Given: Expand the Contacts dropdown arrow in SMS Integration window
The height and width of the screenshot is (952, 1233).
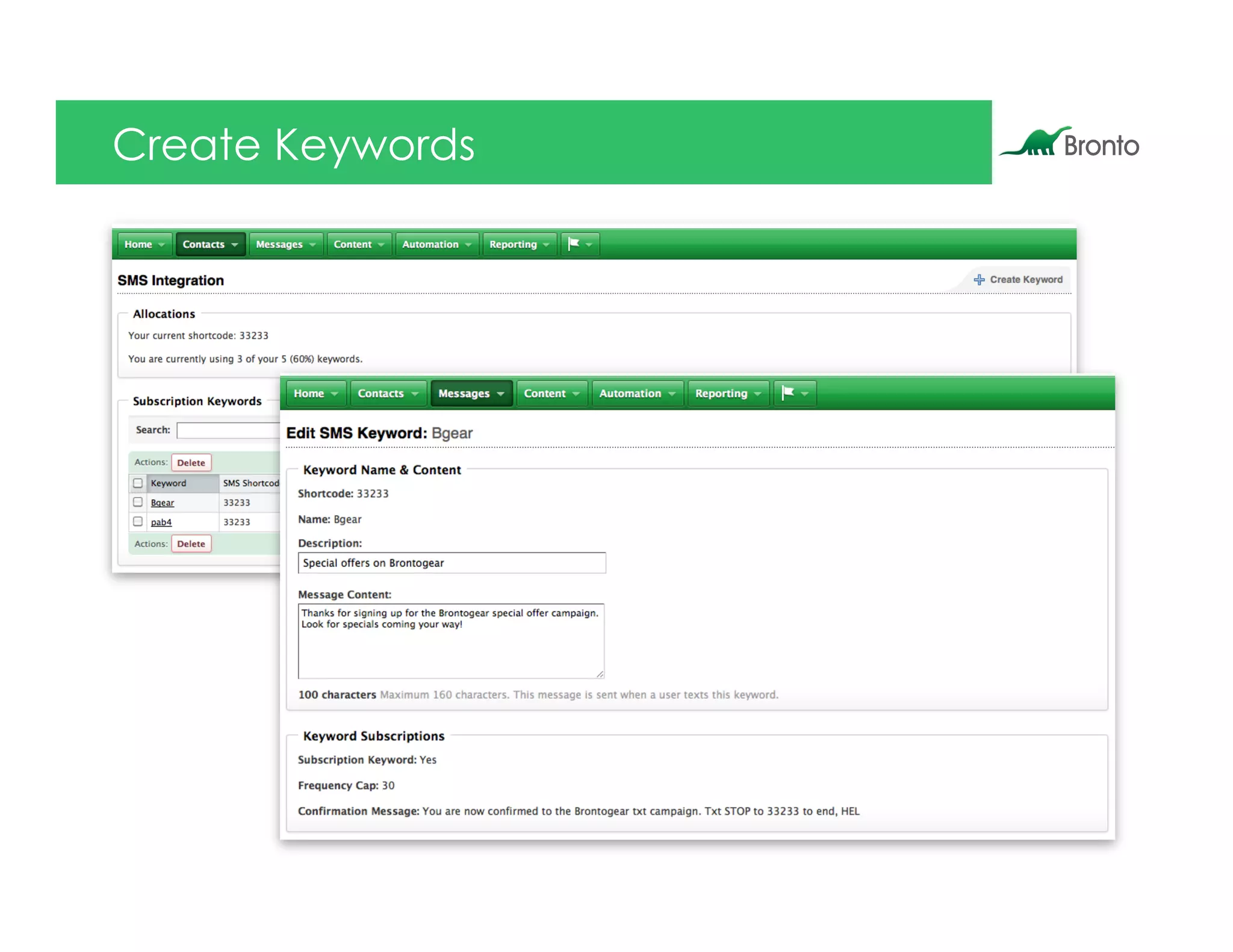Looking at the screenshot, I should tap(234, 245).
